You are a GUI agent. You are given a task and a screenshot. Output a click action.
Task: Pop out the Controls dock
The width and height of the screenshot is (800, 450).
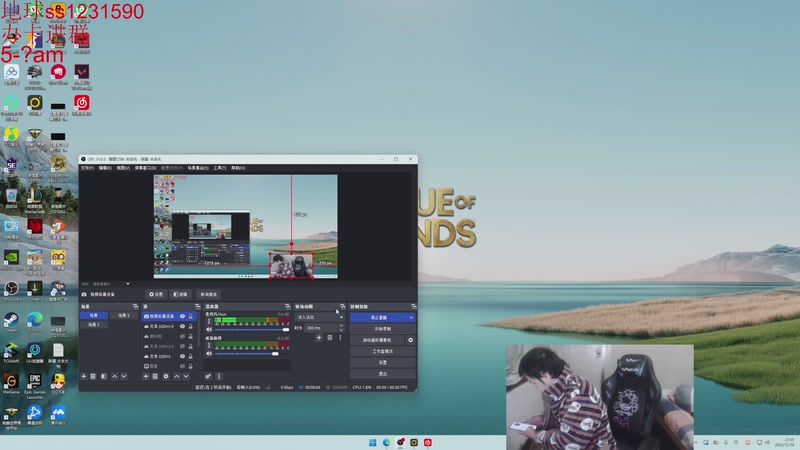(413, 307)
